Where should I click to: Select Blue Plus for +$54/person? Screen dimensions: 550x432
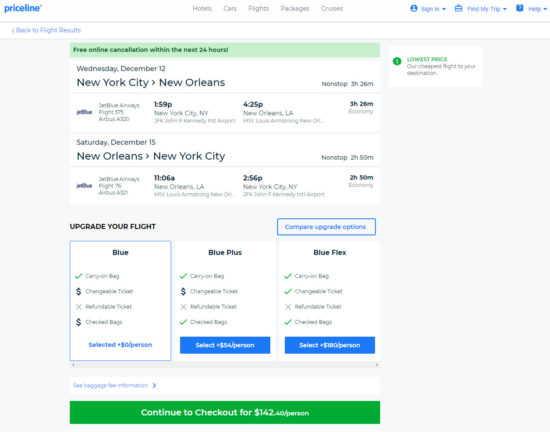coord(225,345)
